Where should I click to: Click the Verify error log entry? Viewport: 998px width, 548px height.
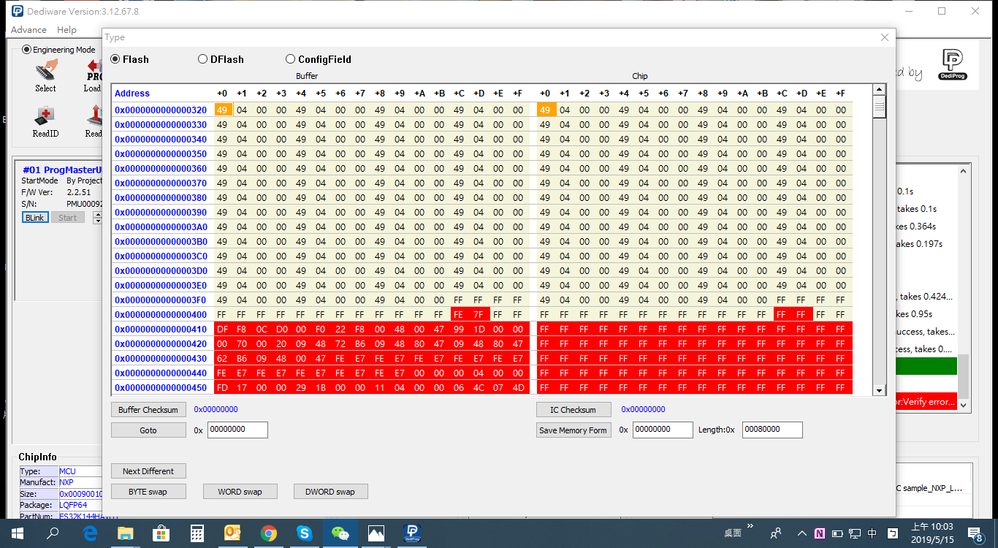point(926,402)
